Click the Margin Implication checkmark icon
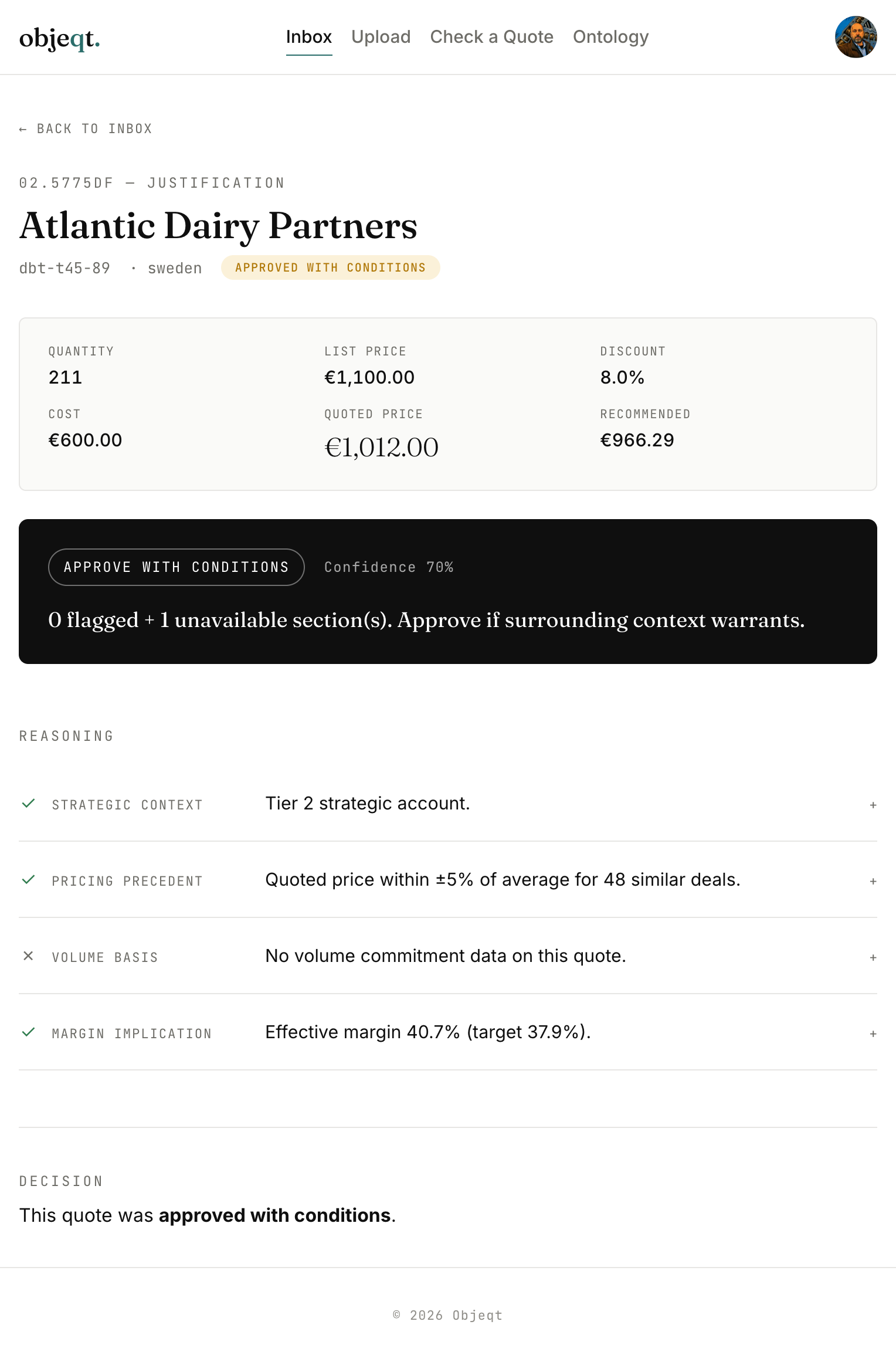This screenshot has height=1362, width=896. coord(28,1032)
